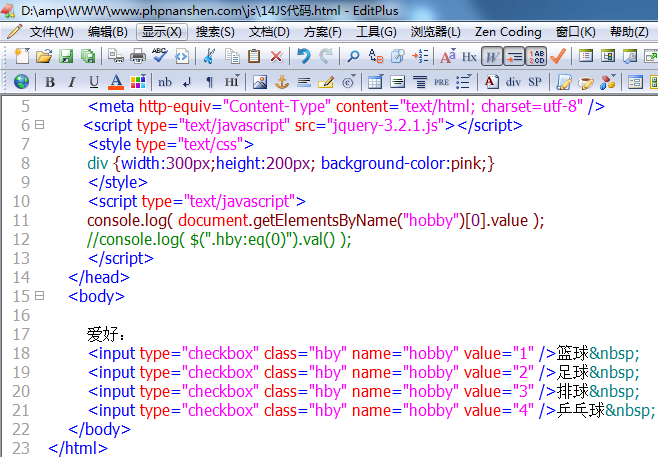This screenshot has height=457, width=658.
Task: Insert span (SP) tag
Action: click(x=535, y=82)
